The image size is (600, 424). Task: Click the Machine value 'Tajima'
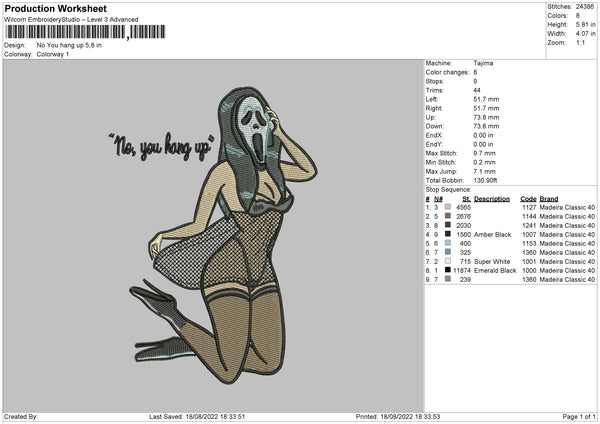pos(483,63)
